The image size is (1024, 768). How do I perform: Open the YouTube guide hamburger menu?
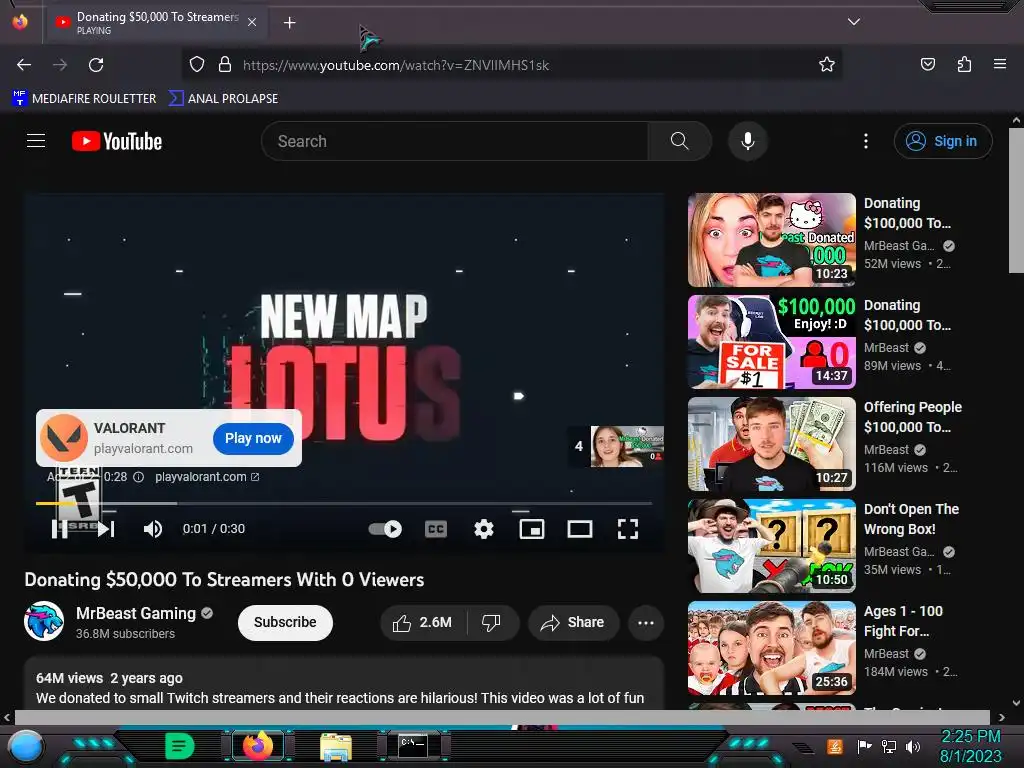pos(36,141)
